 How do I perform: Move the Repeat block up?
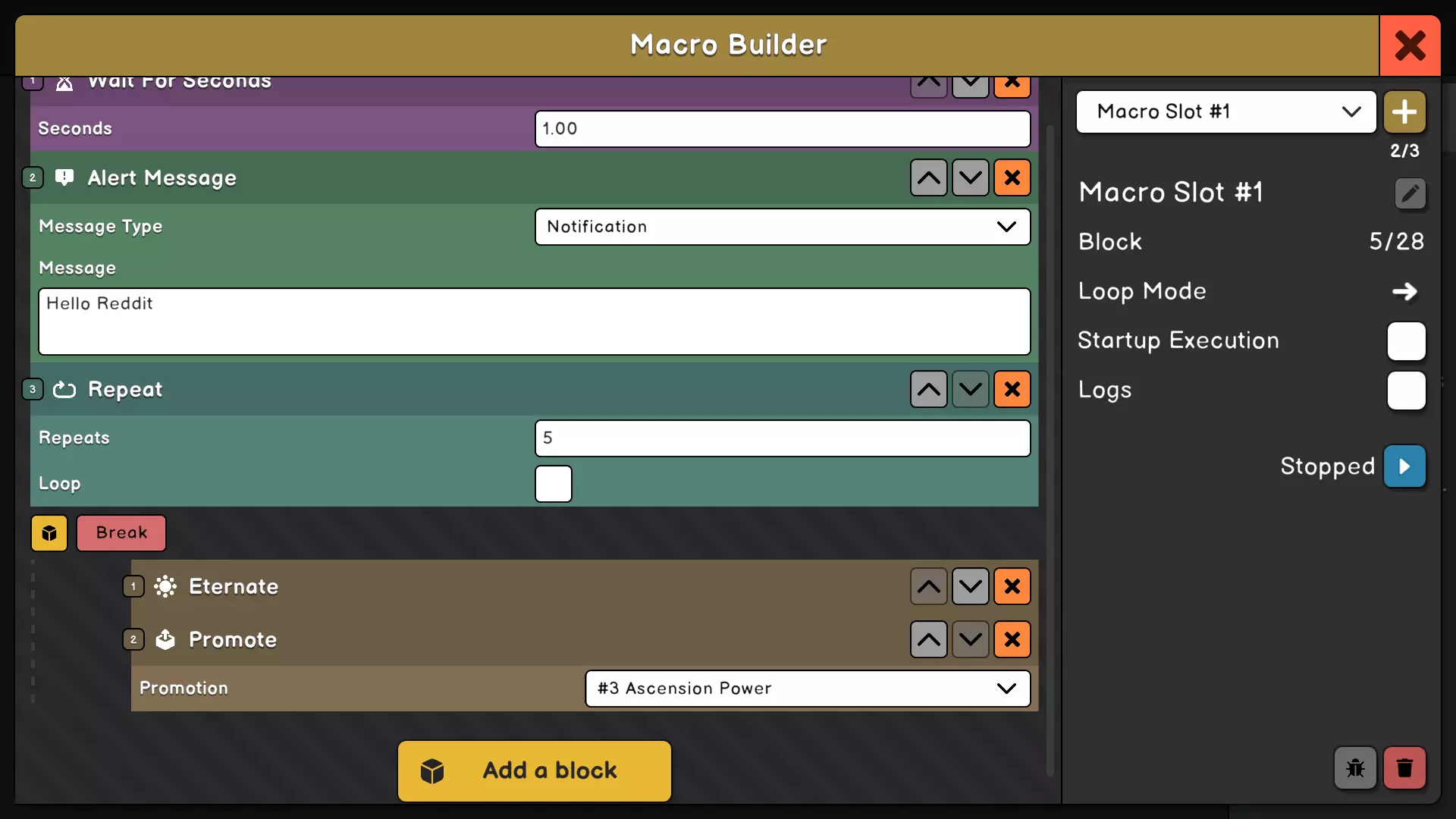[x=928, y=389]
